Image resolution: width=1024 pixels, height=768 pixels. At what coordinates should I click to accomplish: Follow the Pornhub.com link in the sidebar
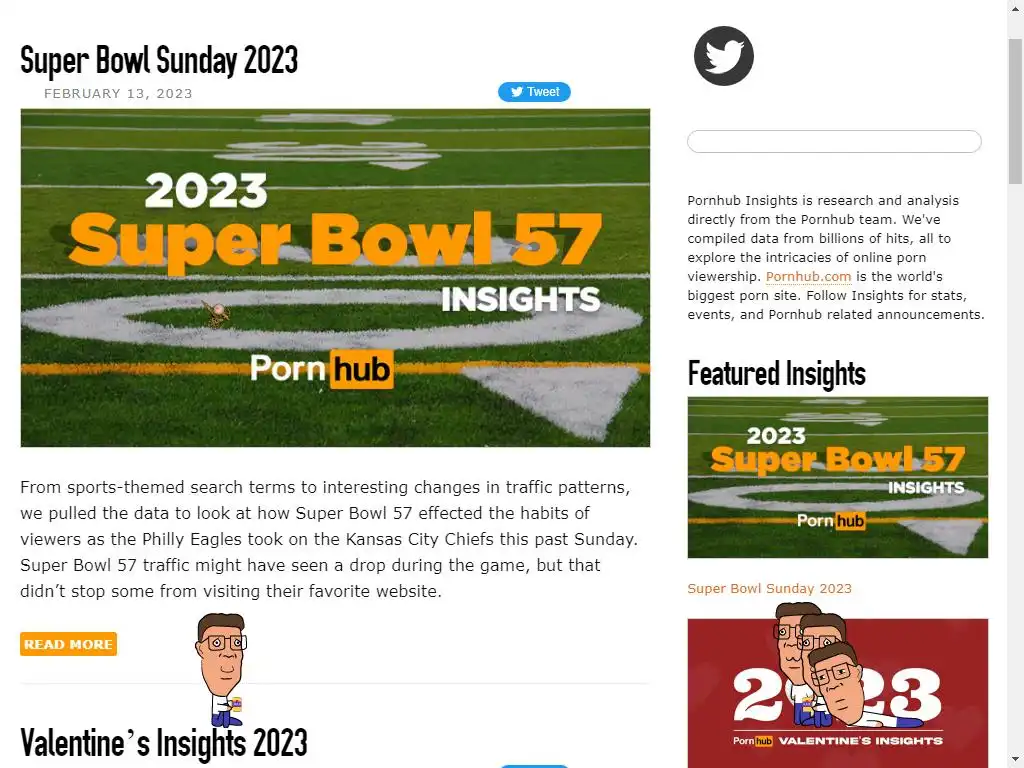click(808, 276)
